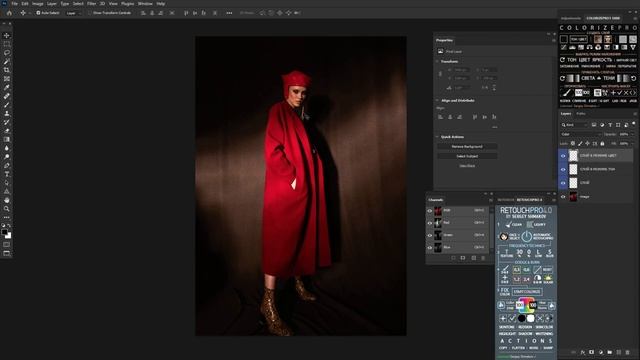Click the foreground color swatch

(4, 232)
